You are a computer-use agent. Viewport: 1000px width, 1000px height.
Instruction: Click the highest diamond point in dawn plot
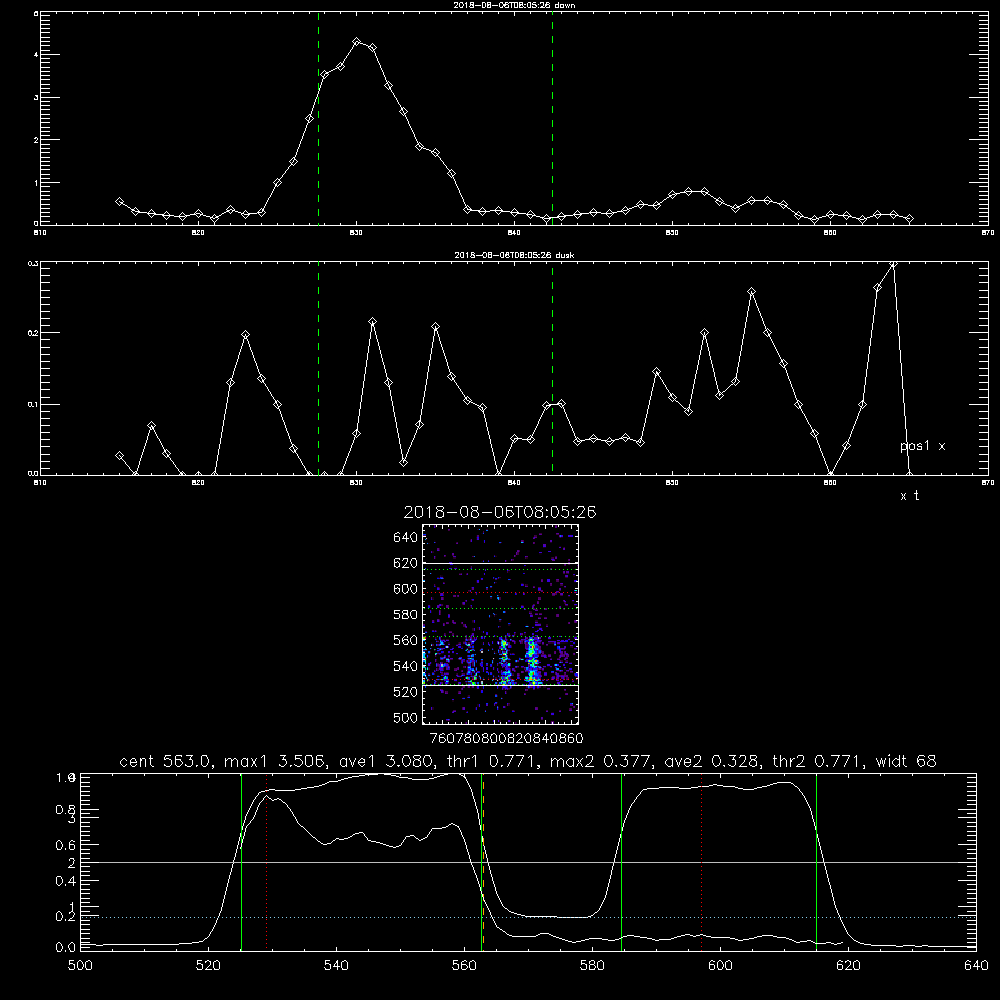(x=357, y=42)
